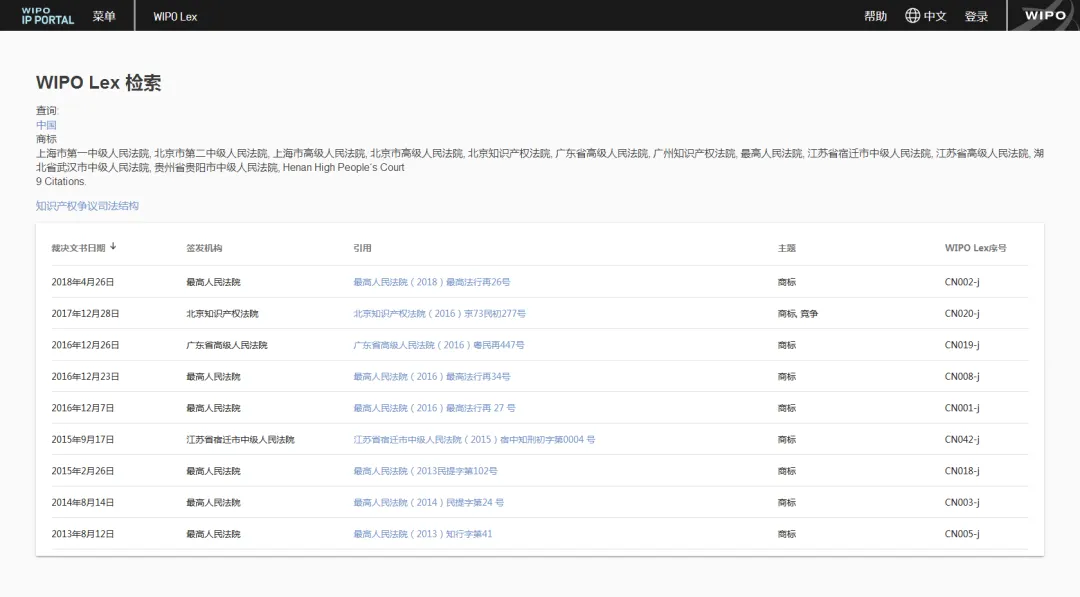Click serial number CN002-j
The width and height of the screenshot is (1080, 597).
962,282
